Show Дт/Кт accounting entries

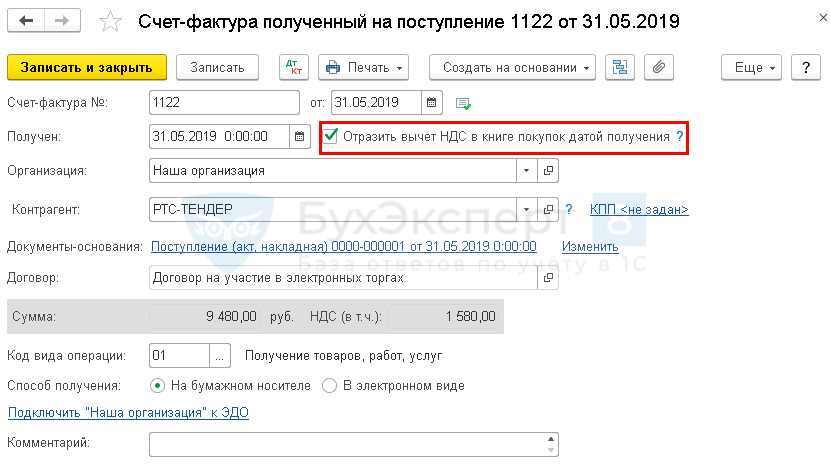point(295,67)
